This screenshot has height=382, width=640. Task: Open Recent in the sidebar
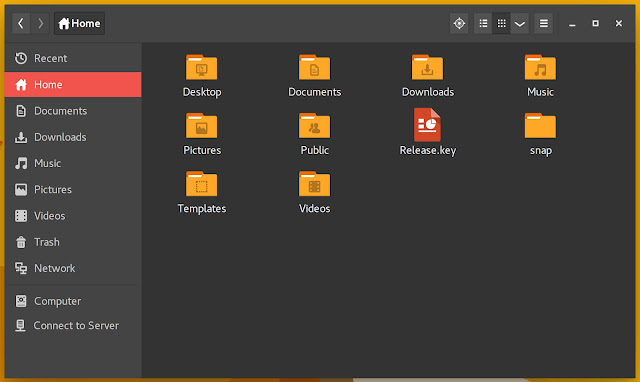tap(73, 58)
